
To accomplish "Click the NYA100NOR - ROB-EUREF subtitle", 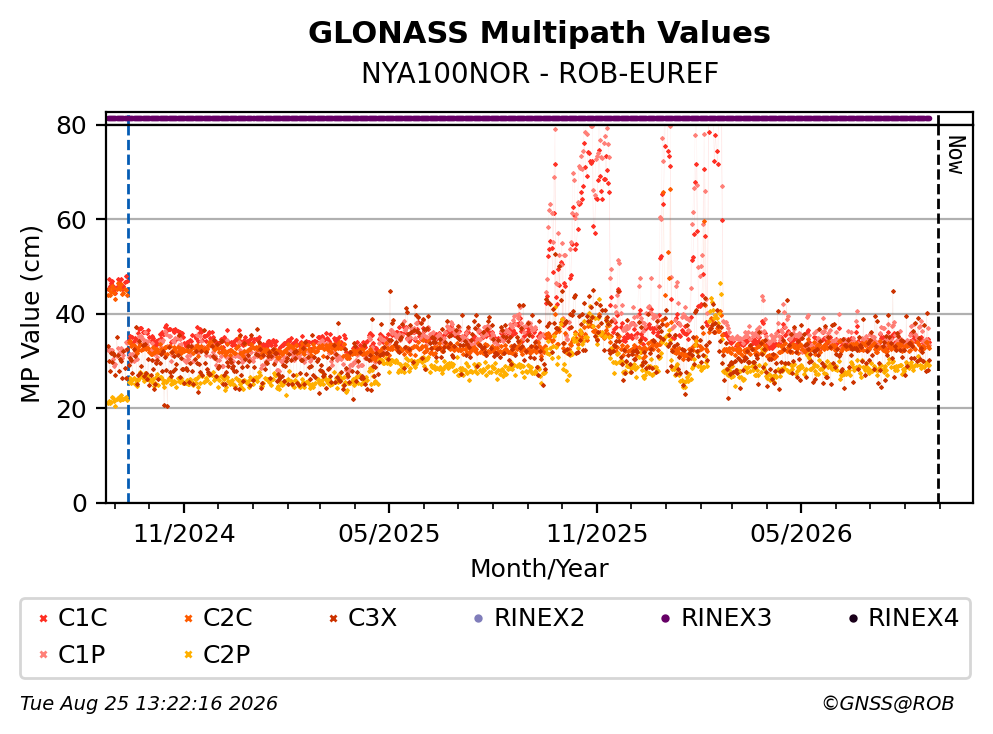I will click(540, 74).
